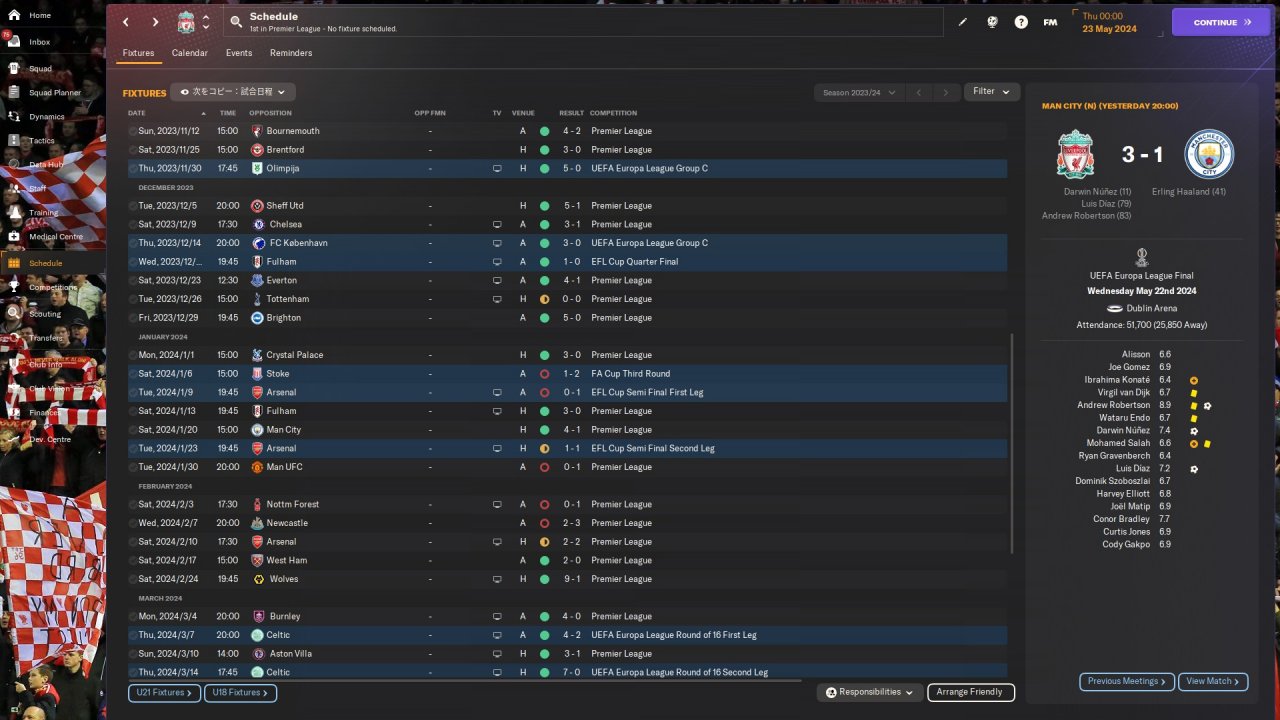1280x720 pixels.
Task: Click the TV icon in Tottenham row
Action: point(497,299)
